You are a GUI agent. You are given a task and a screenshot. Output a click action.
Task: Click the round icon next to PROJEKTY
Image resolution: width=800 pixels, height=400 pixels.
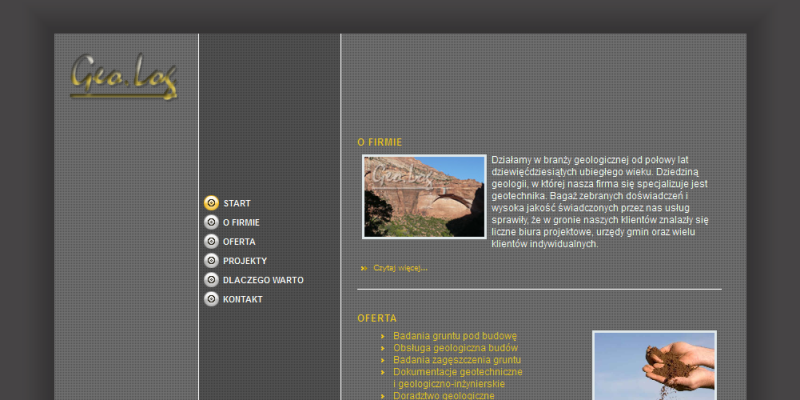(211, 260)
